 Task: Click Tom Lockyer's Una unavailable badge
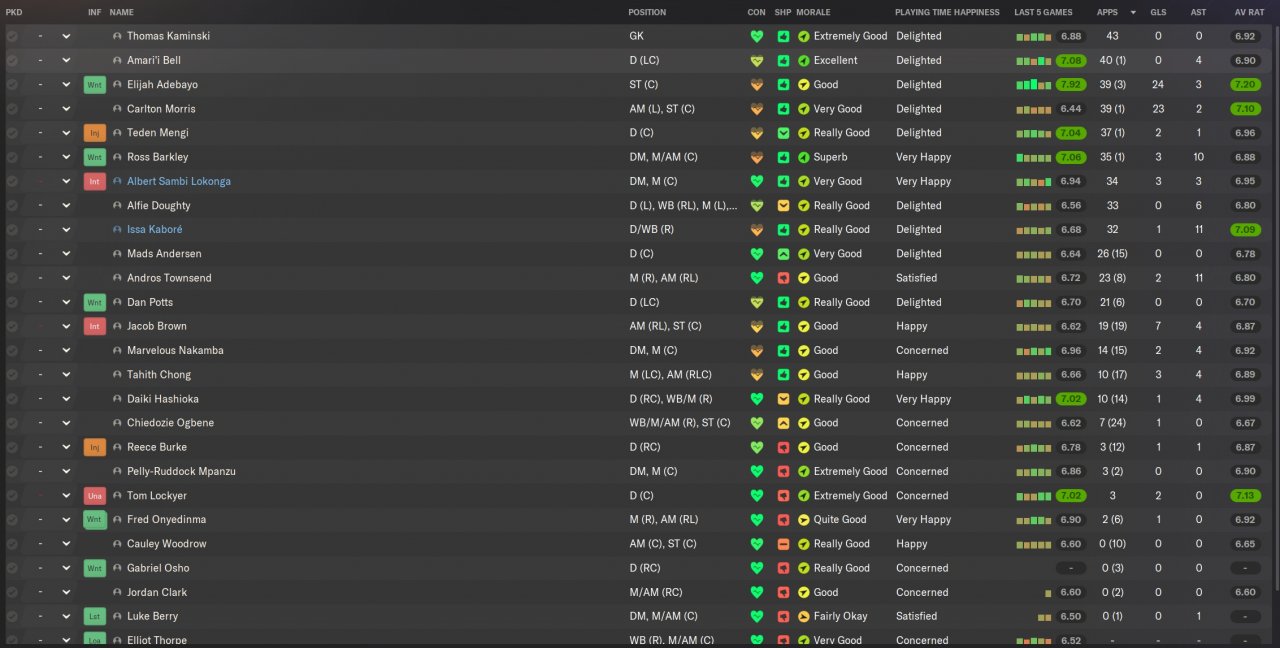95,496
